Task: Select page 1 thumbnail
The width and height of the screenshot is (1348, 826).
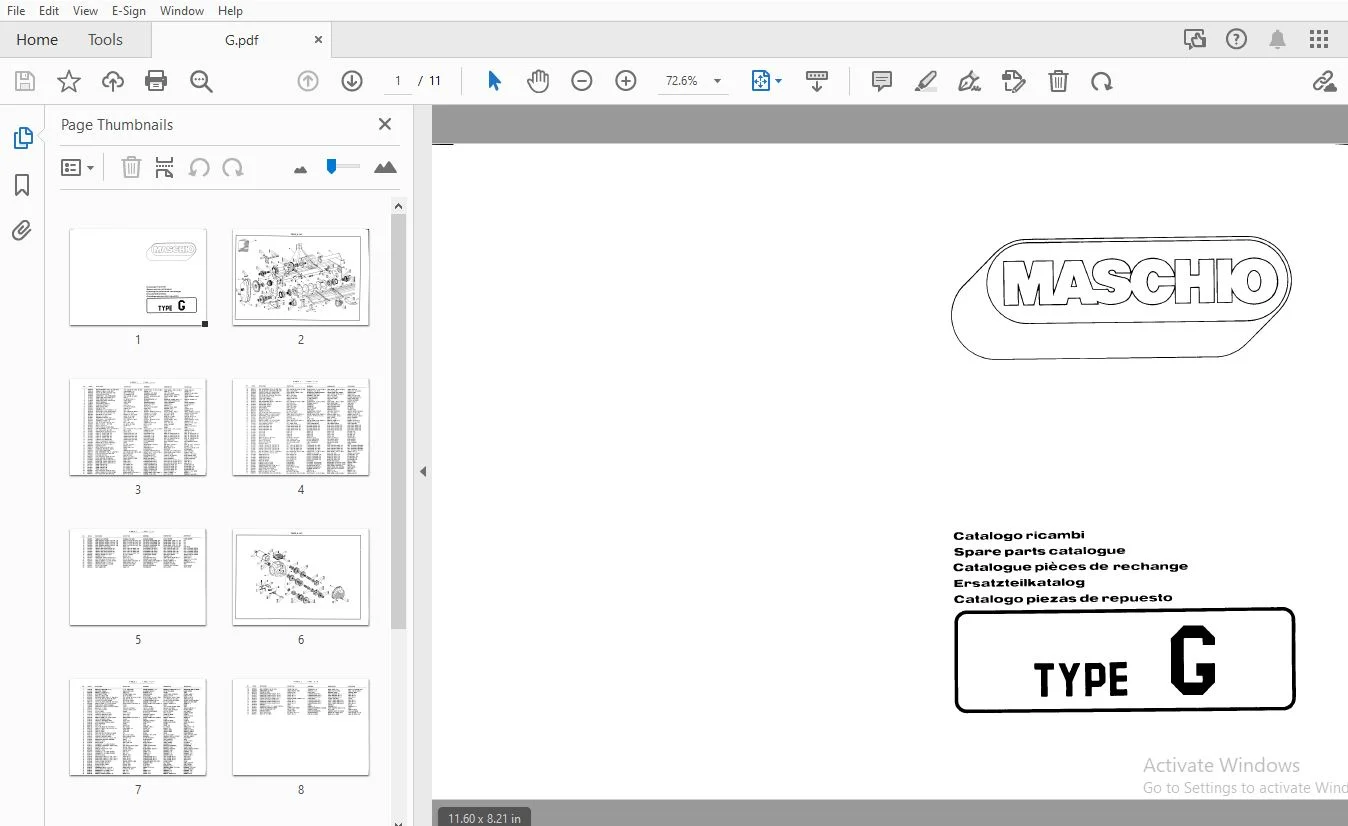Action: [138, 277]
